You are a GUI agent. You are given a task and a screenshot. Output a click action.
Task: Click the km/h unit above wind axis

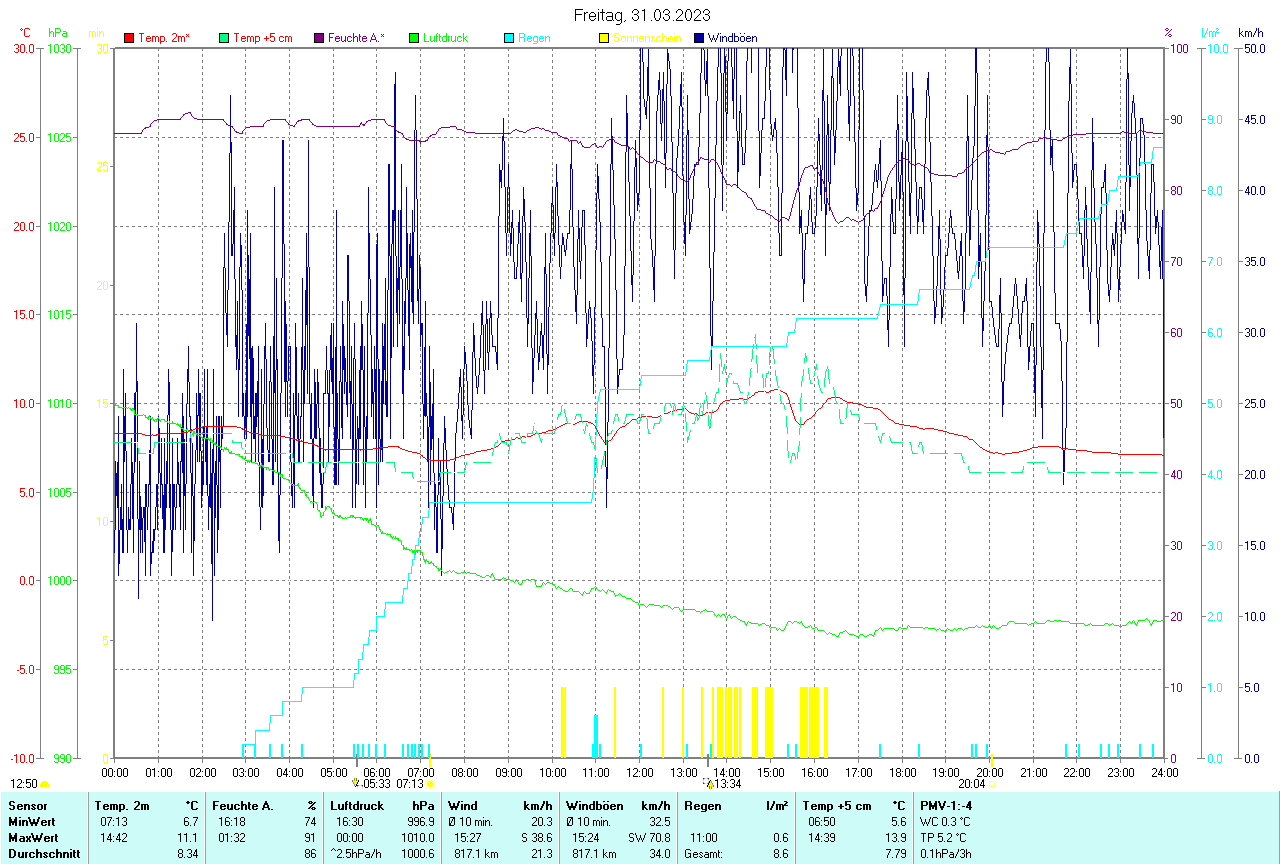[x=1250, y=34]
